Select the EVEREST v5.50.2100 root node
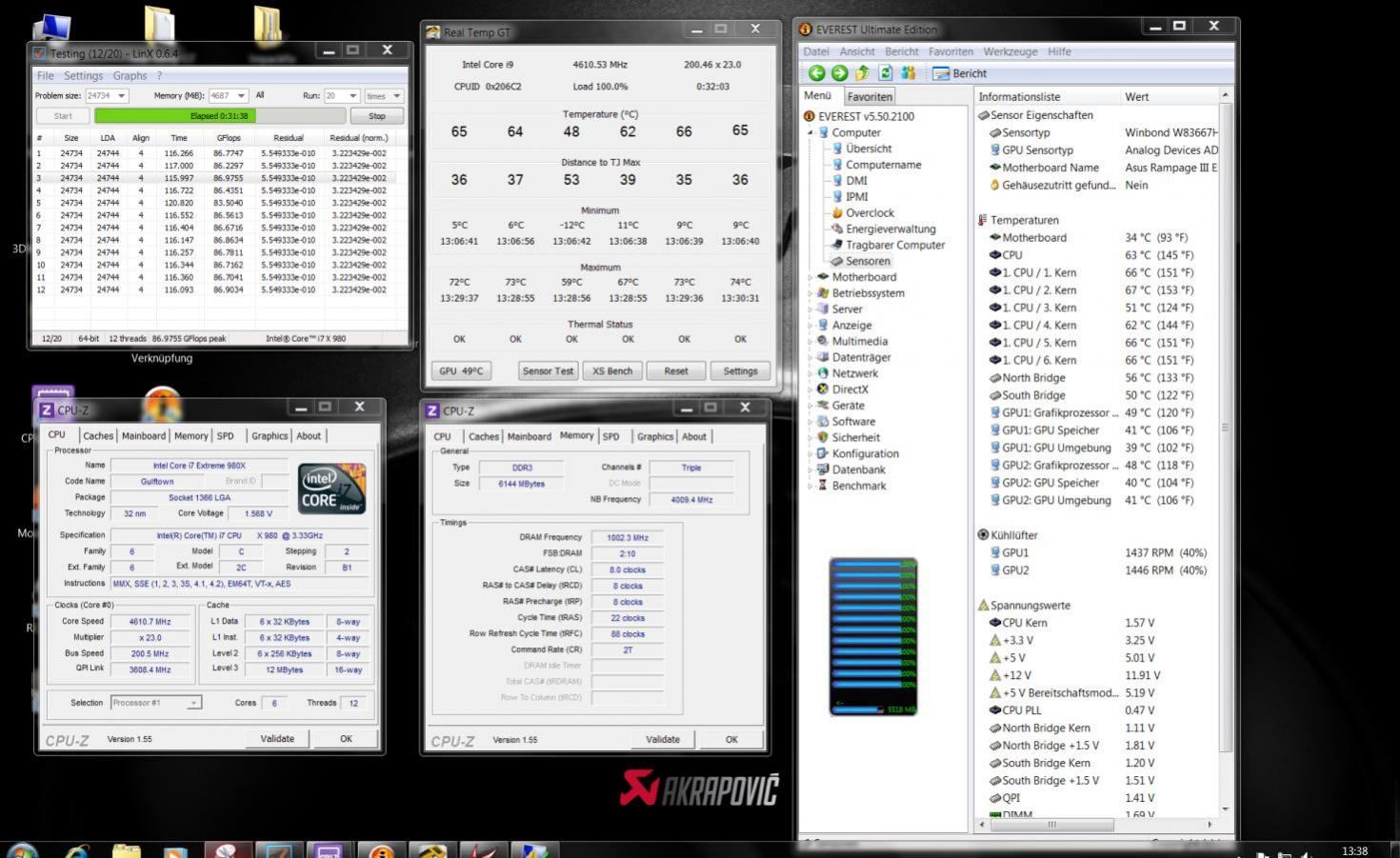 pos(858,116)
